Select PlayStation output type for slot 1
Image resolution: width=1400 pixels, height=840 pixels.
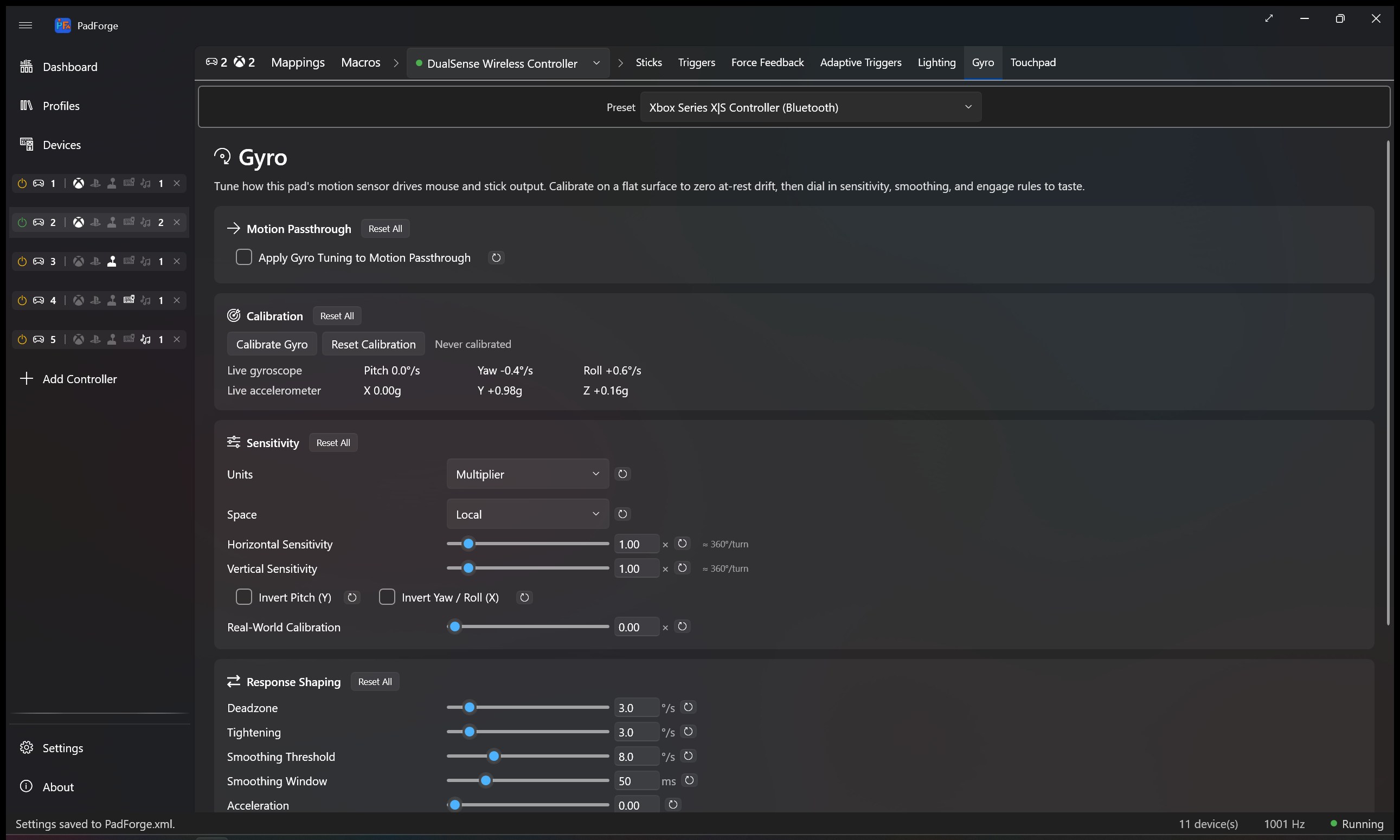pos(95,183)
